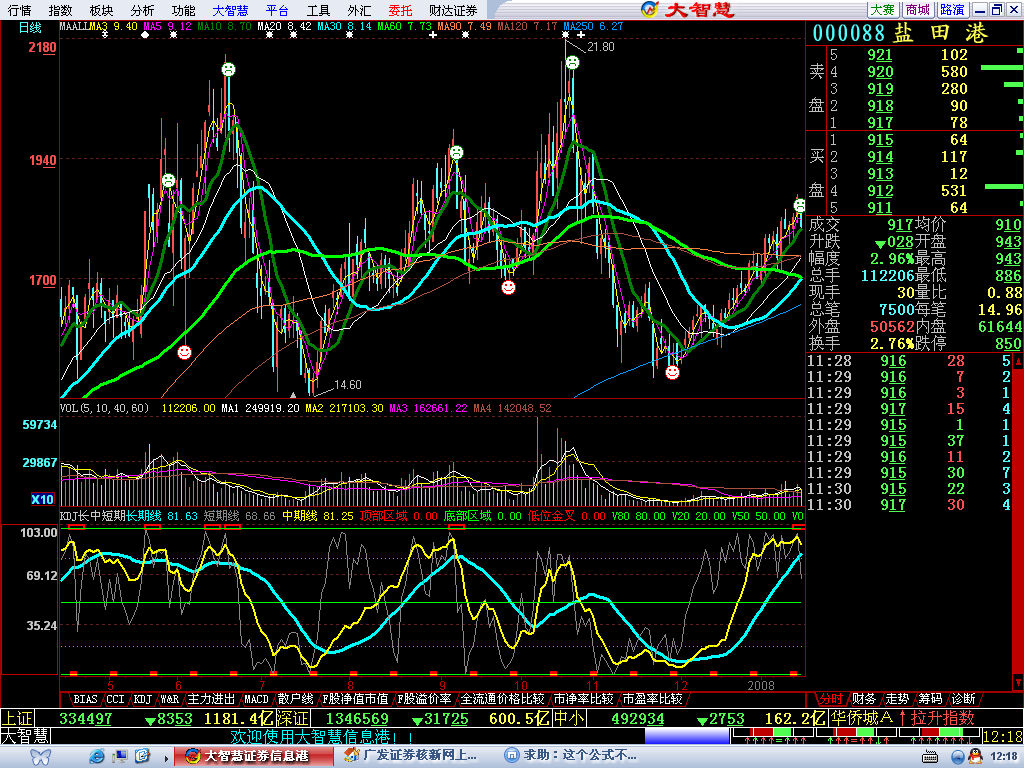The image size is (1024, 768).
Task: Switch to the KDJ indicator tab
Action: tap(143, 699)
